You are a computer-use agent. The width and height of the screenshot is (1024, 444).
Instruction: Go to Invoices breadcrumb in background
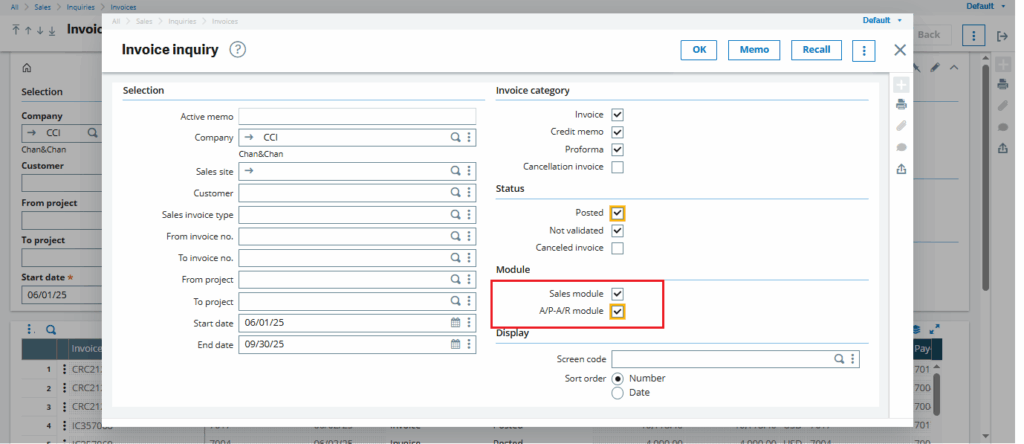pos(122,7)
